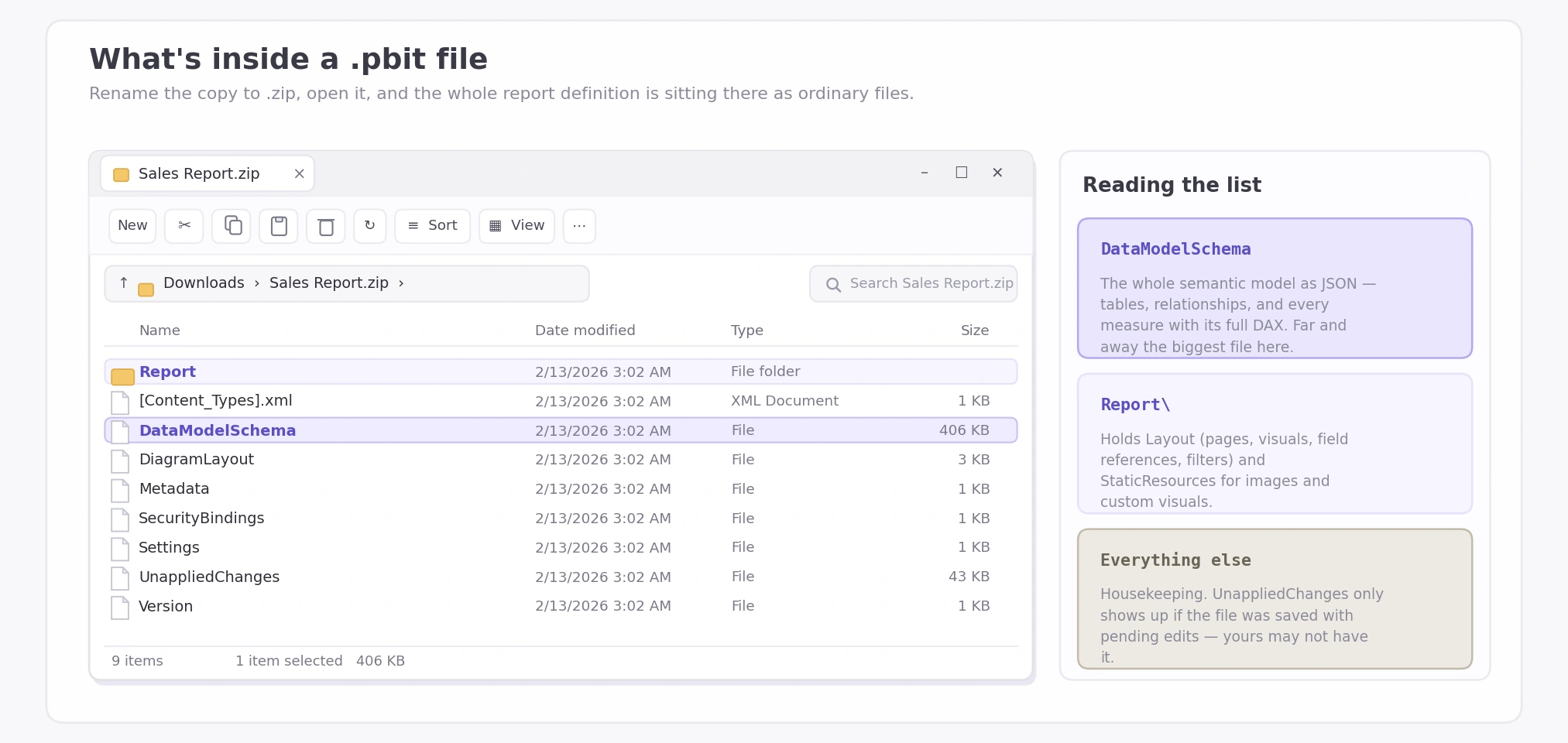Click the File folder type cell
Screen dimensions: 1568x743
click(x=766, y=371)
